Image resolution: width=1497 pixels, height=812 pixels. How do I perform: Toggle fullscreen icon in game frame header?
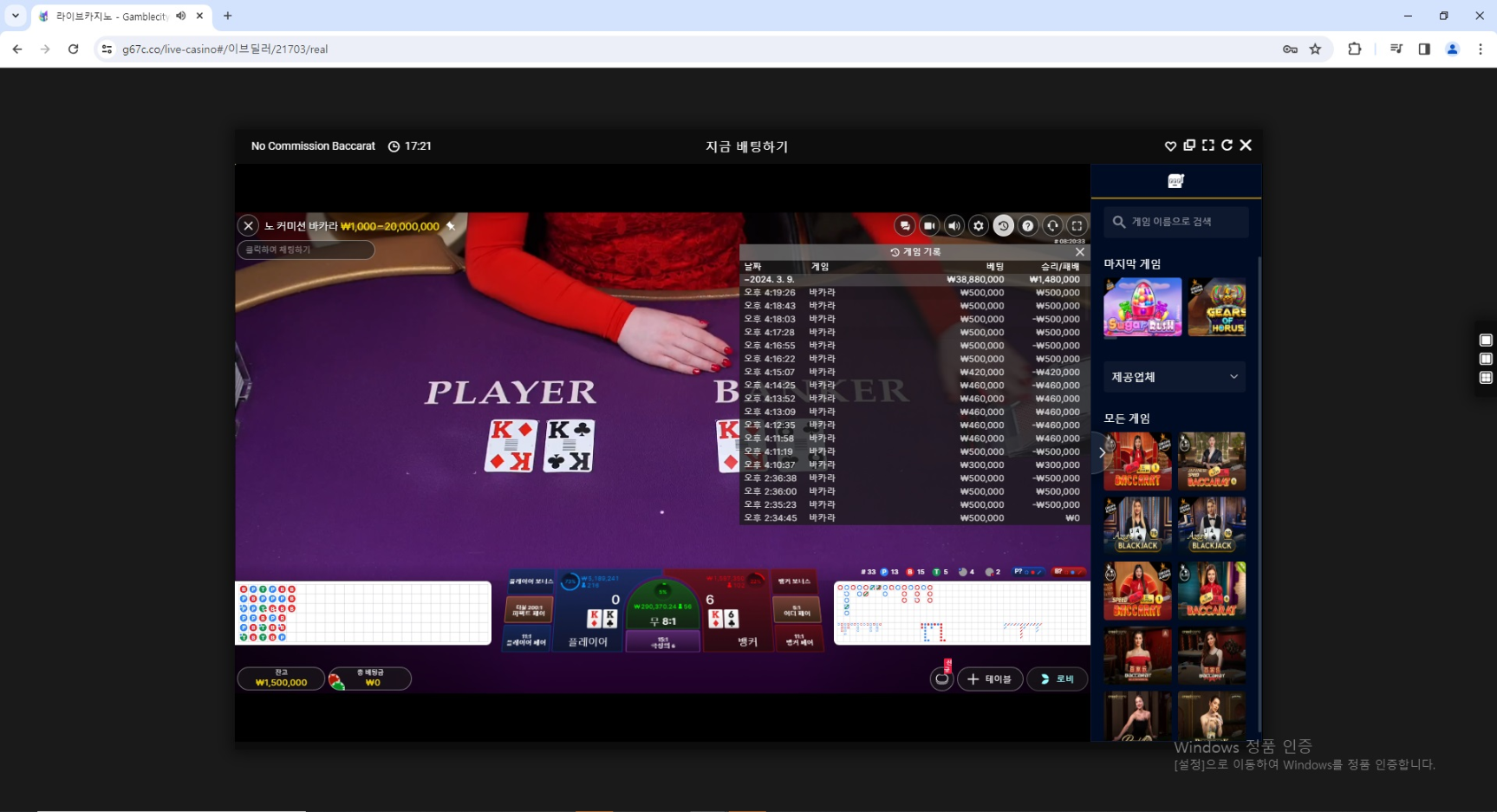coord(1208,146)
